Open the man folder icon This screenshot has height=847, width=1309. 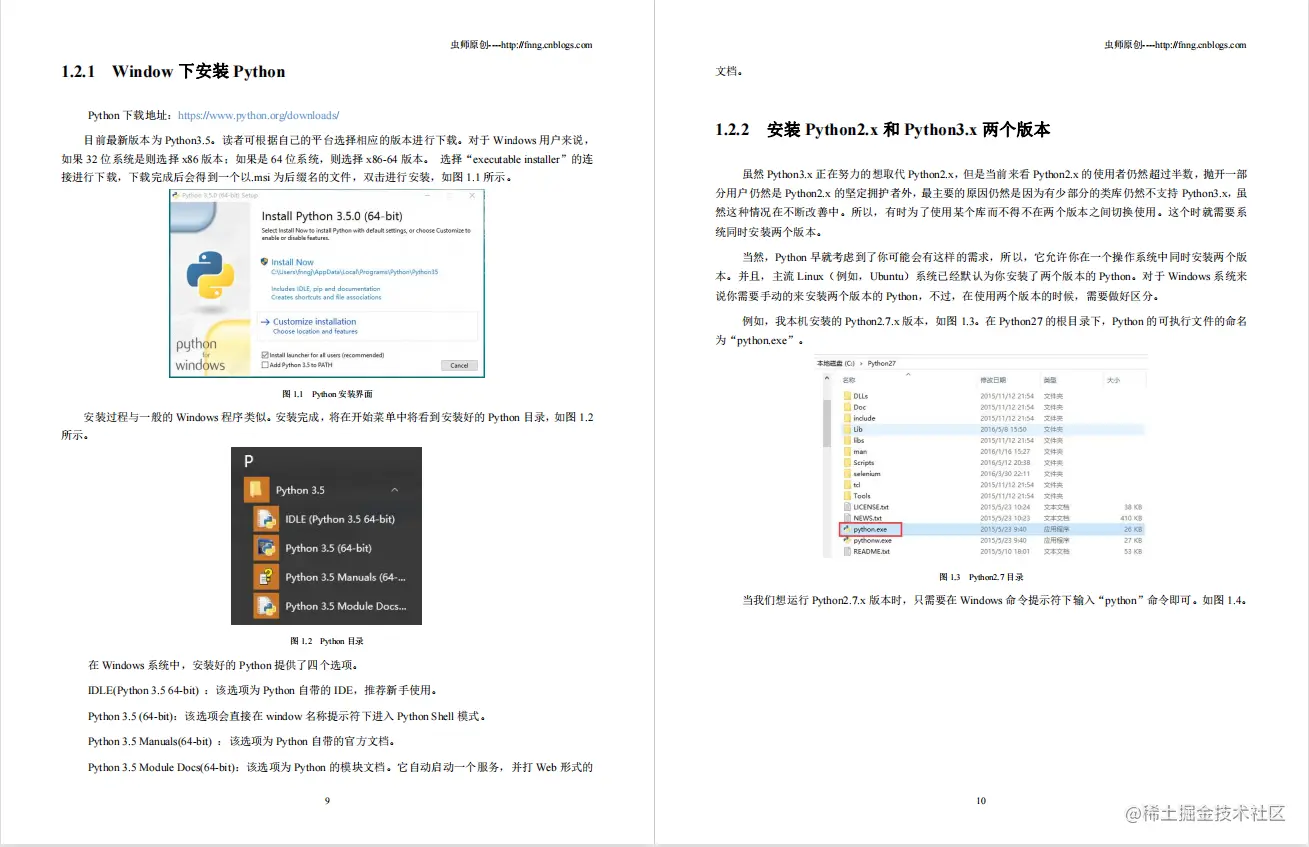tap(846, 452)
